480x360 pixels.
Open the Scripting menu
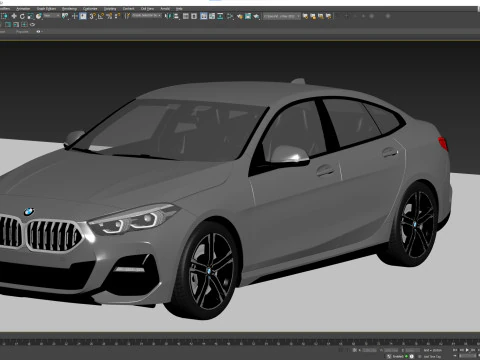point(110,9)
